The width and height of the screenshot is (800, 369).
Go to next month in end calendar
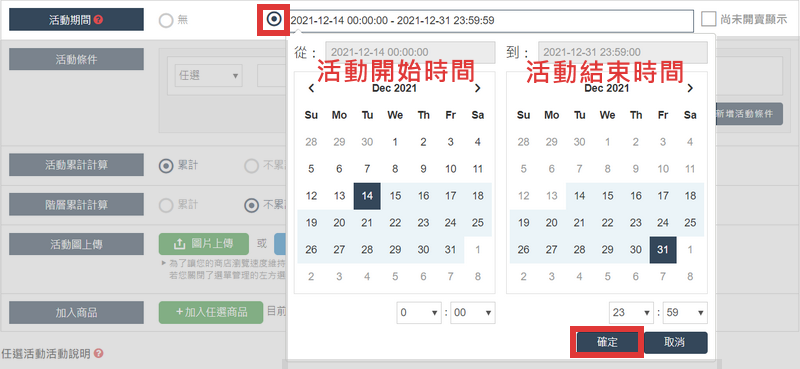[690, 88]
